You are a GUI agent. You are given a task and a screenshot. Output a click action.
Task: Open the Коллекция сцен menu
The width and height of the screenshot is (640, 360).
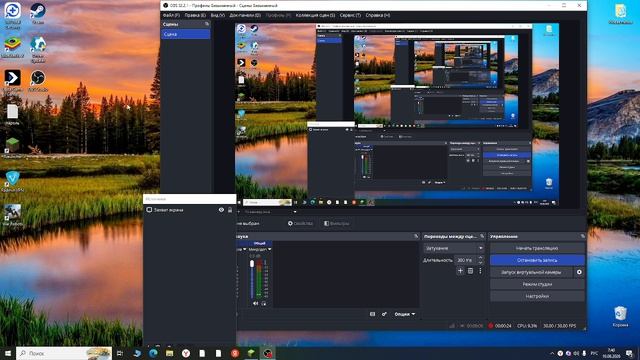pos(315,15)
